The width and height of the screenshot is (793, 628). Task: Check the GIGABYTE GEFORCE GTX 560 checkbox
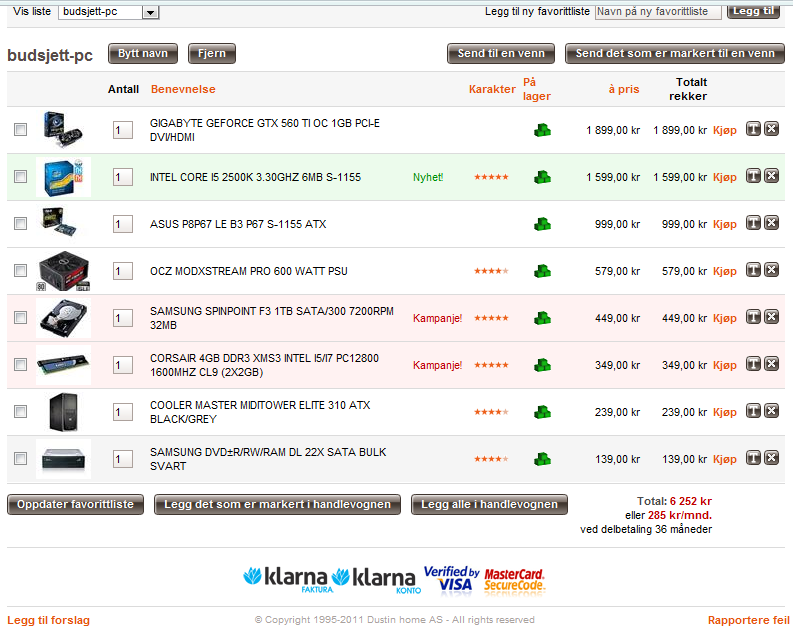[20, 129]
